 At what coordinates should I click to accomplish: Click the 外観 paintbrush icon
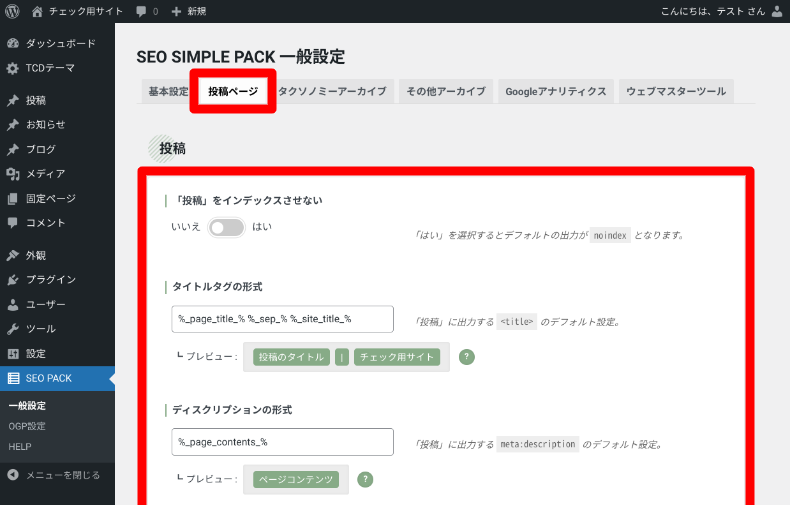click(13, 256)
